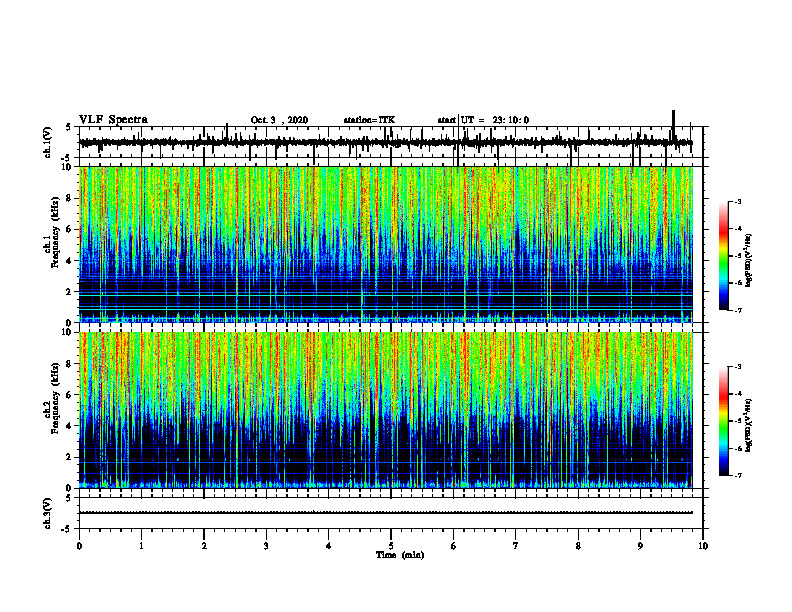
Task: Click time axis tick label "6"
Action: click(x=453, y=546)
